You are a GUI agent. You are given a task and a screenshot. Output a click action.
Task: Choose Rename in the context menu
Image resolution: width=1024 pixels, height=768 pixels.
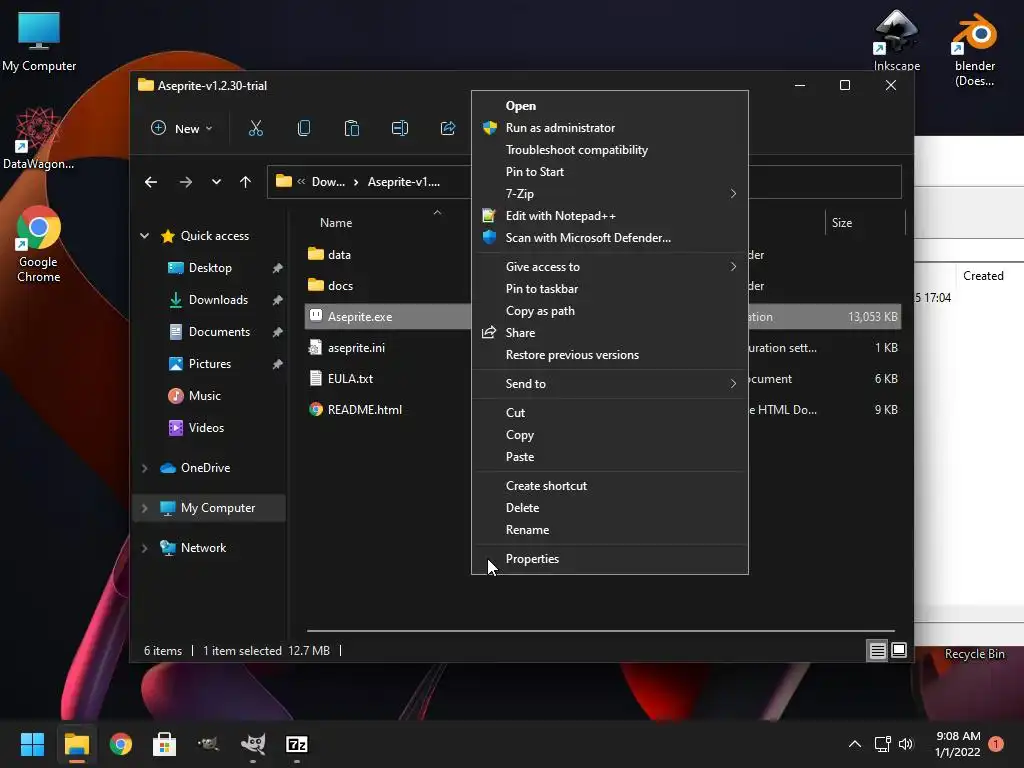point(610,530)
